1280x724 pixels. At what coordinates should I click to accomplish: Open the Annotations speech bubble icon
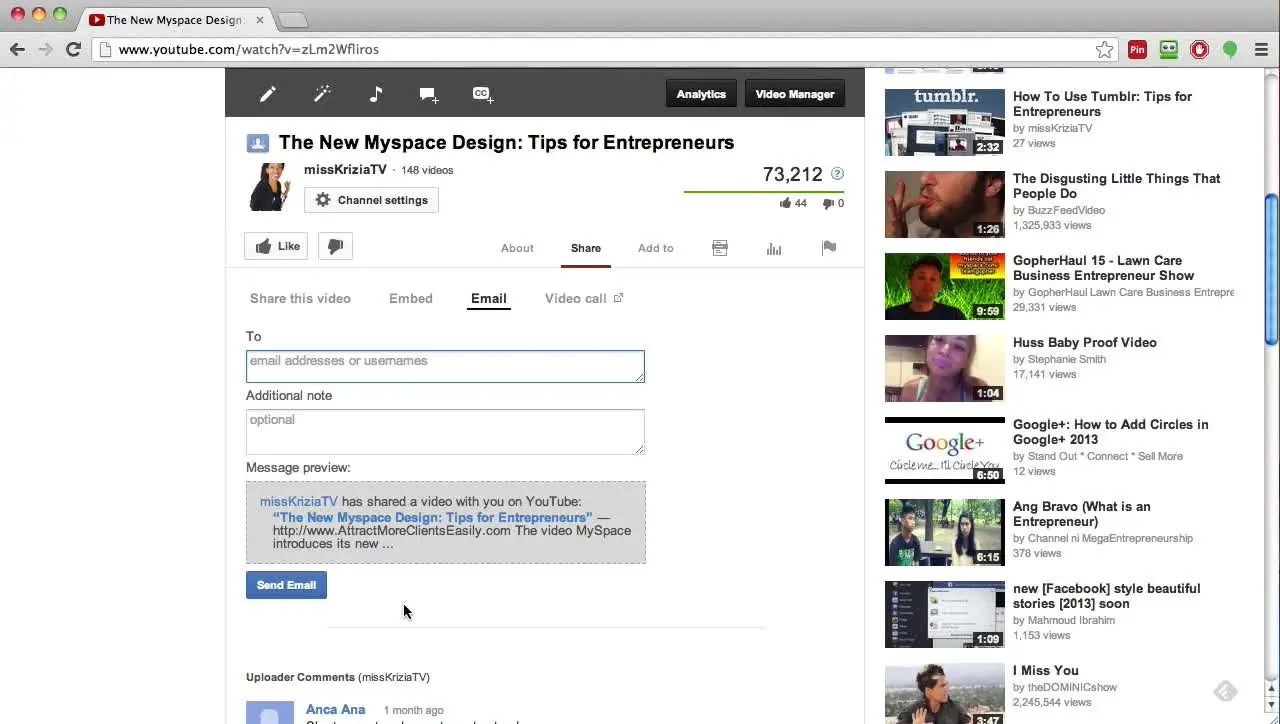pos(429,94)
